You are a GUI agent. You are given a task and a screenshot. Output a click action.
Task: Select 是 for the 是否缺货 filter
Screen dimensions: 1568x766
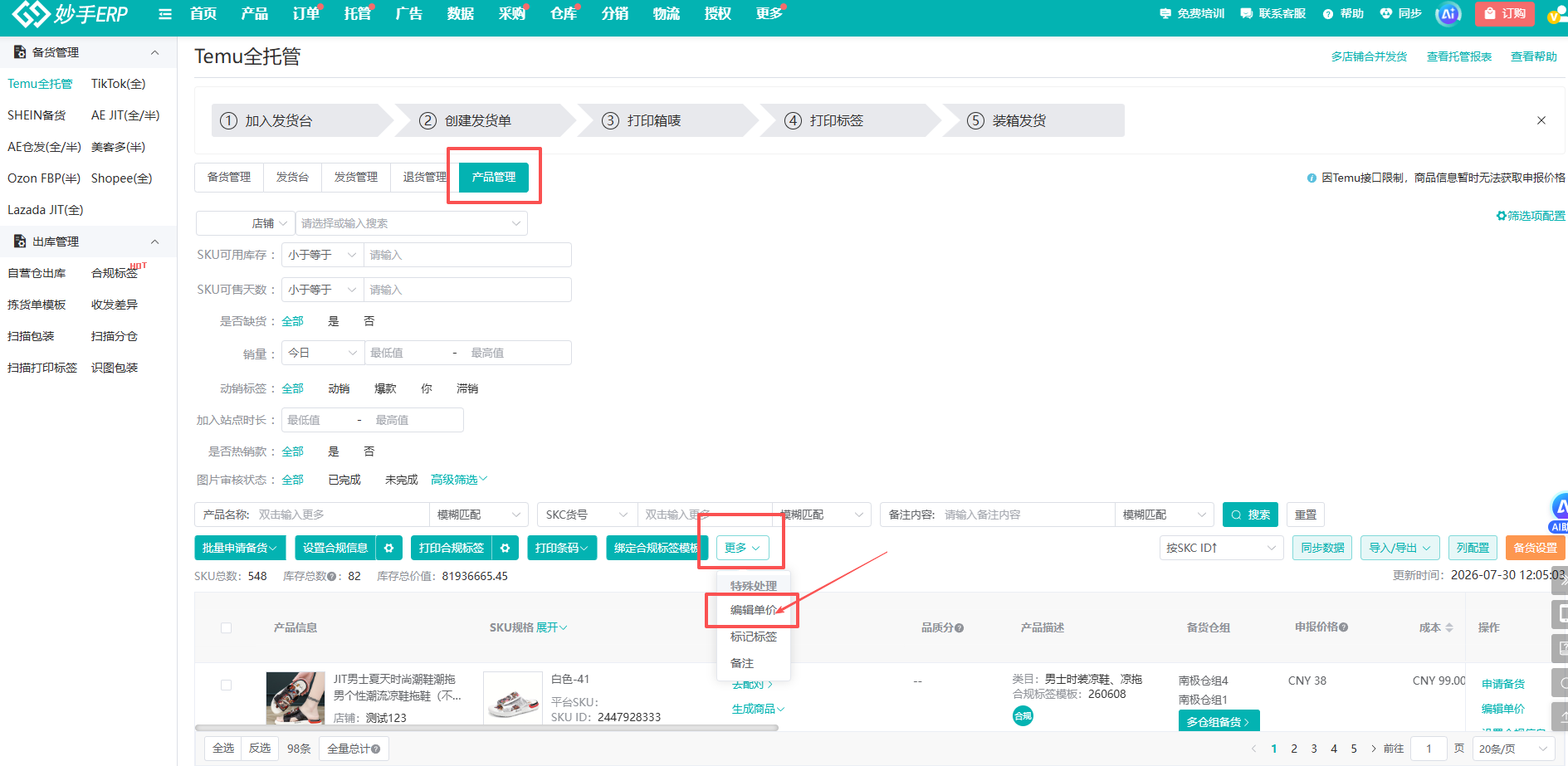(x=334, y=321)
